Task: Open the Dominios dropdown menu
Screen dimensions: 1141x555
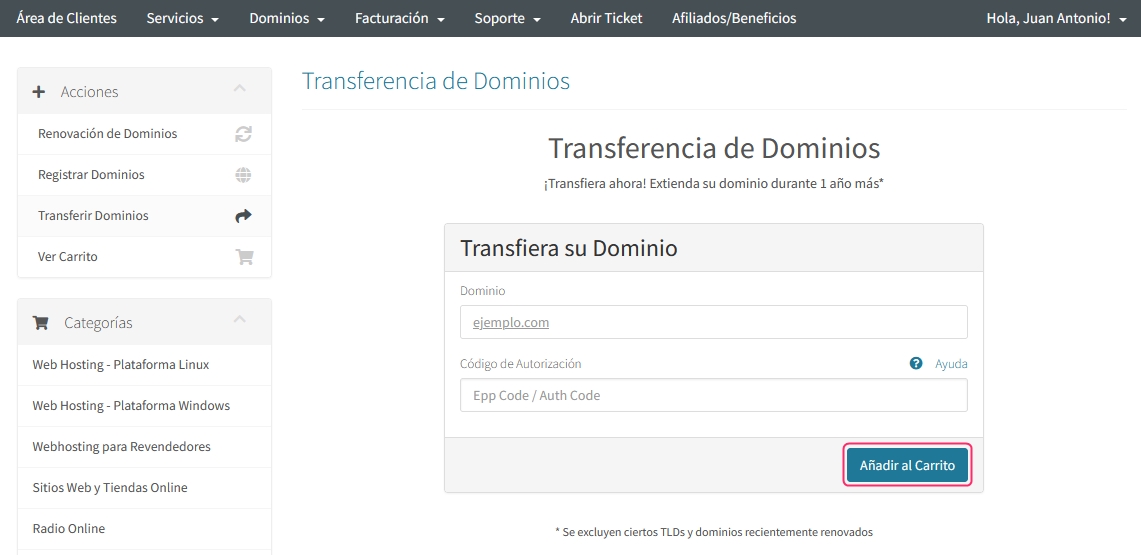Action: tap(287, 18)
